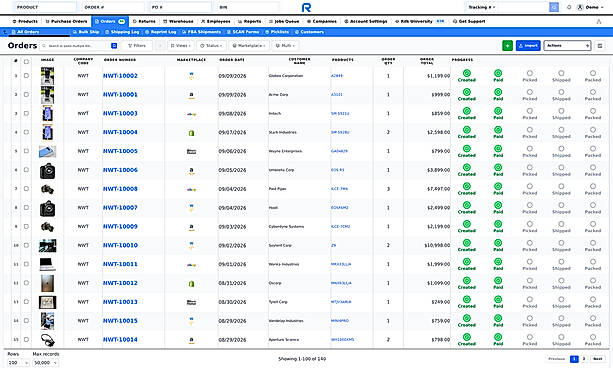The image size is (613, 368).
Task: Open the Views dropdown
Action: click(181, 46)
